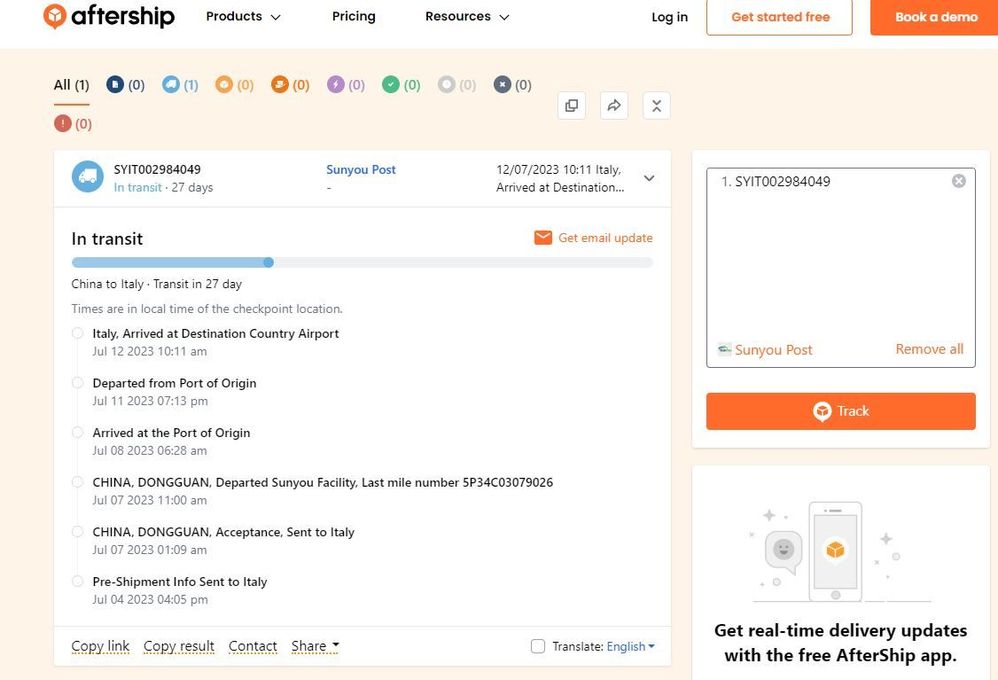Click the progress bar endpoint dot
The width and height of the screenshot is (998, 680).
pos(269,262)
